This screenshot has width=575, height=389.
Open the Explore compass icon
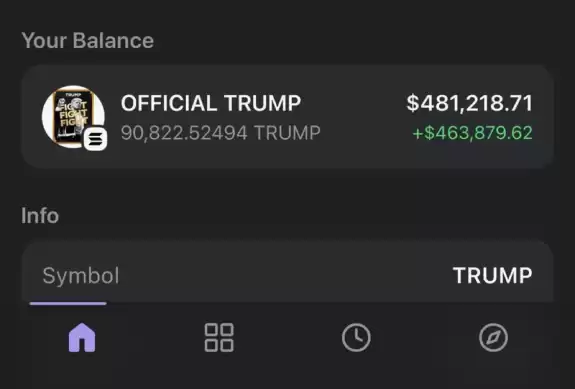[x=493, y=337]
